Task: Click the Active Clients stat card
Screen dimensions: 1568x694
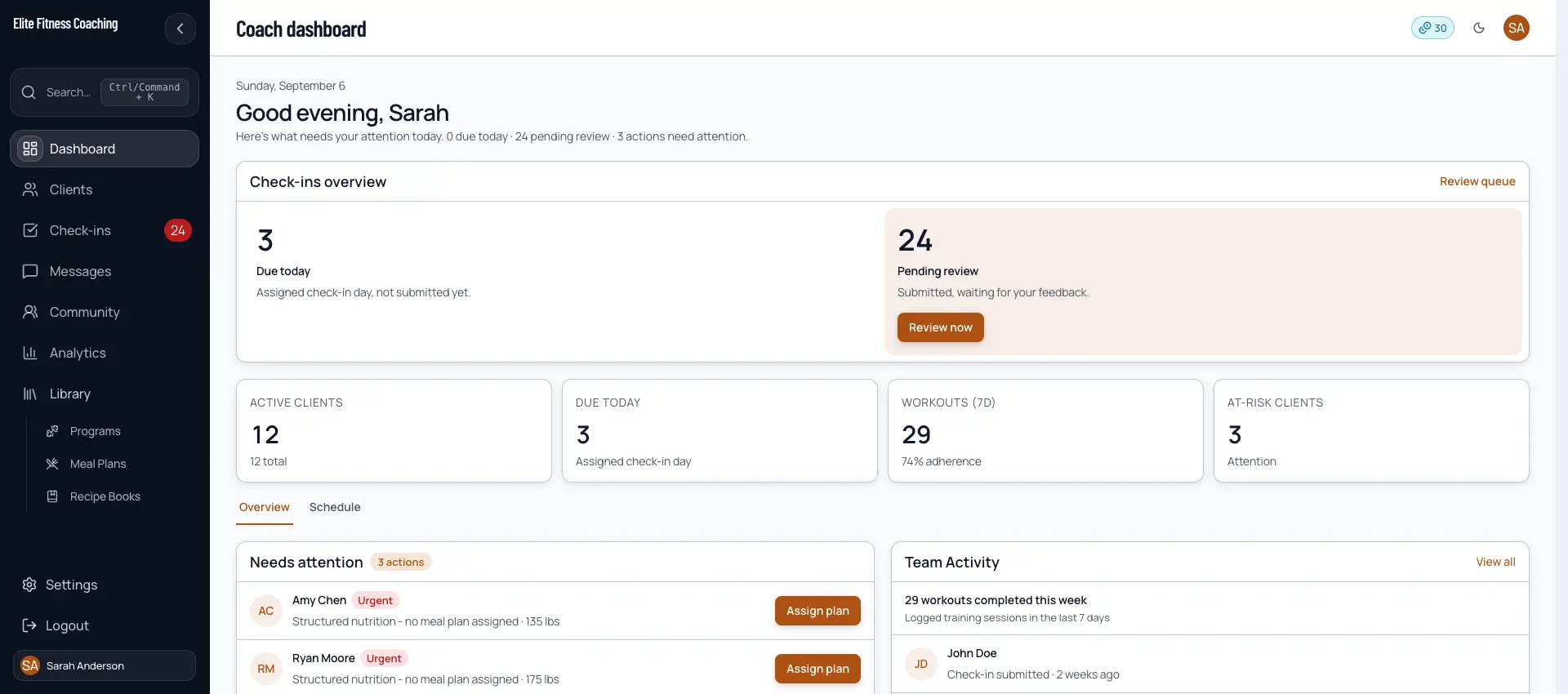Action: coord(394,430)
